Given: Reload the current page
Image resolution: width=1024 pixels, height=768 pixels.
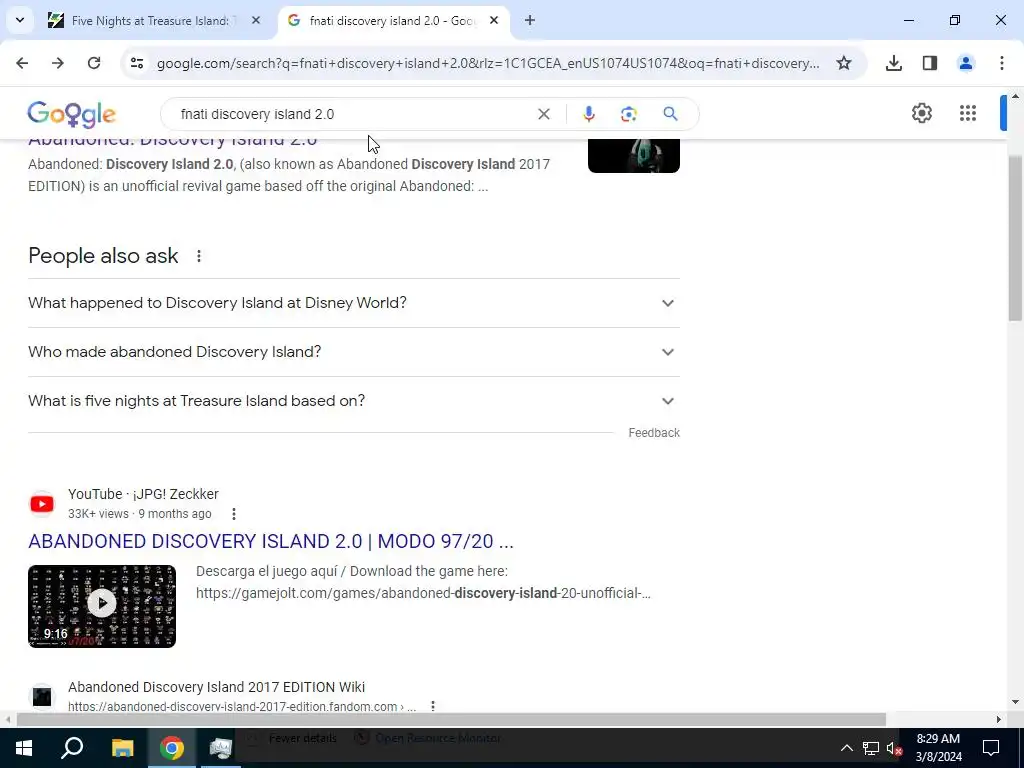Looking at the screenshot, I should coord(94,63).
